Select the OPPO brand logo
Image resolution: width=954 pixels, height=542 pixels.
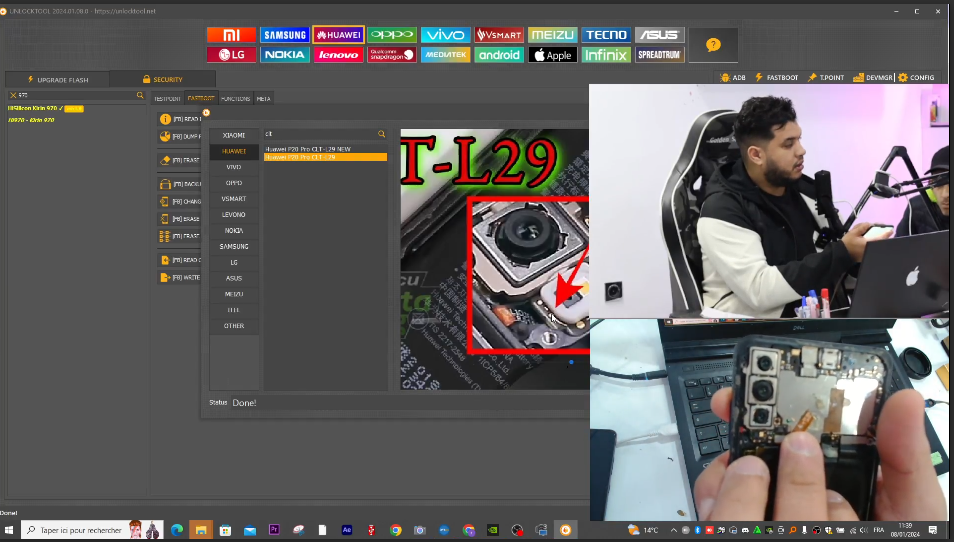[x=392, y=35]
